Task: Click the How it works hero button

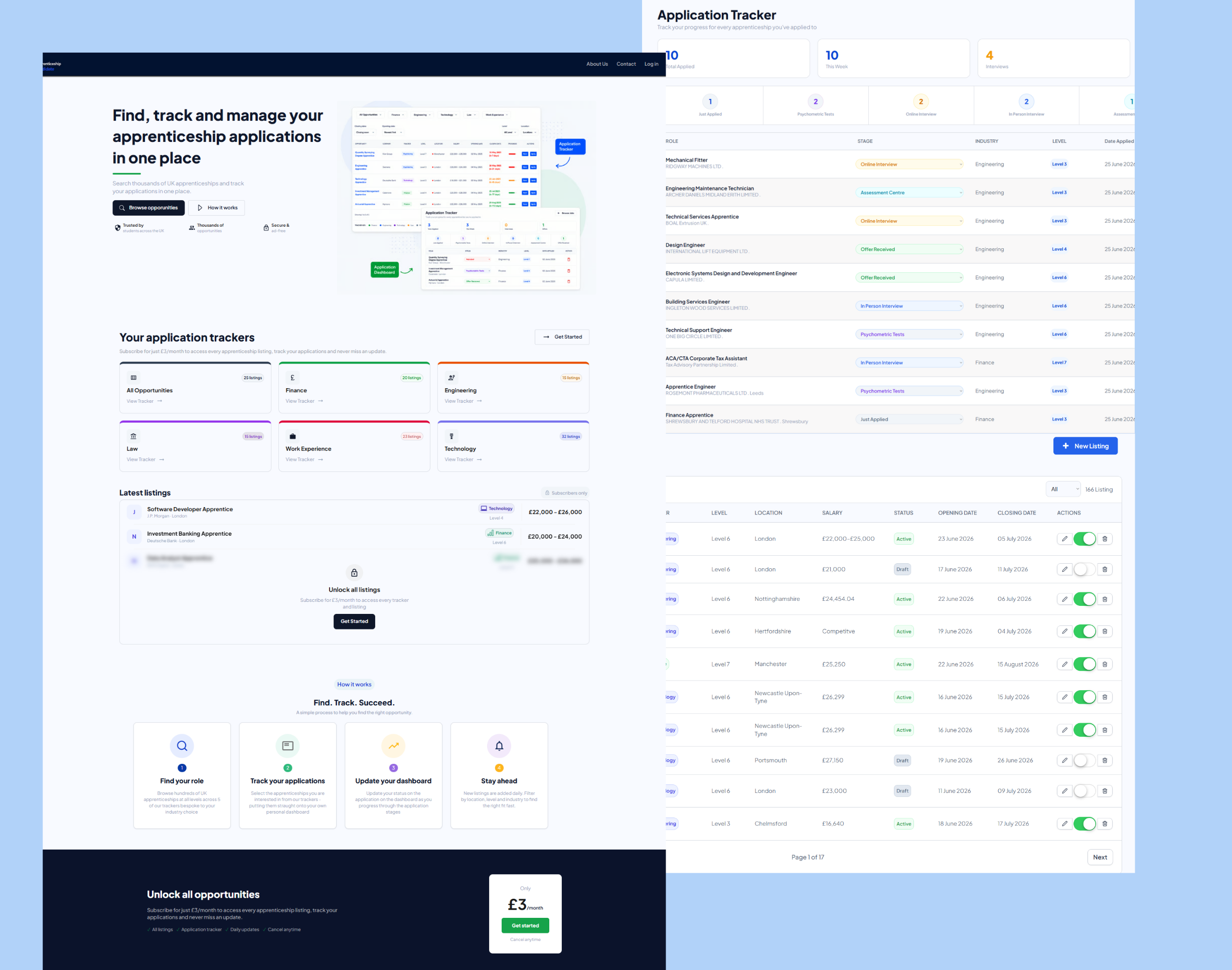Action: (216, 208)
